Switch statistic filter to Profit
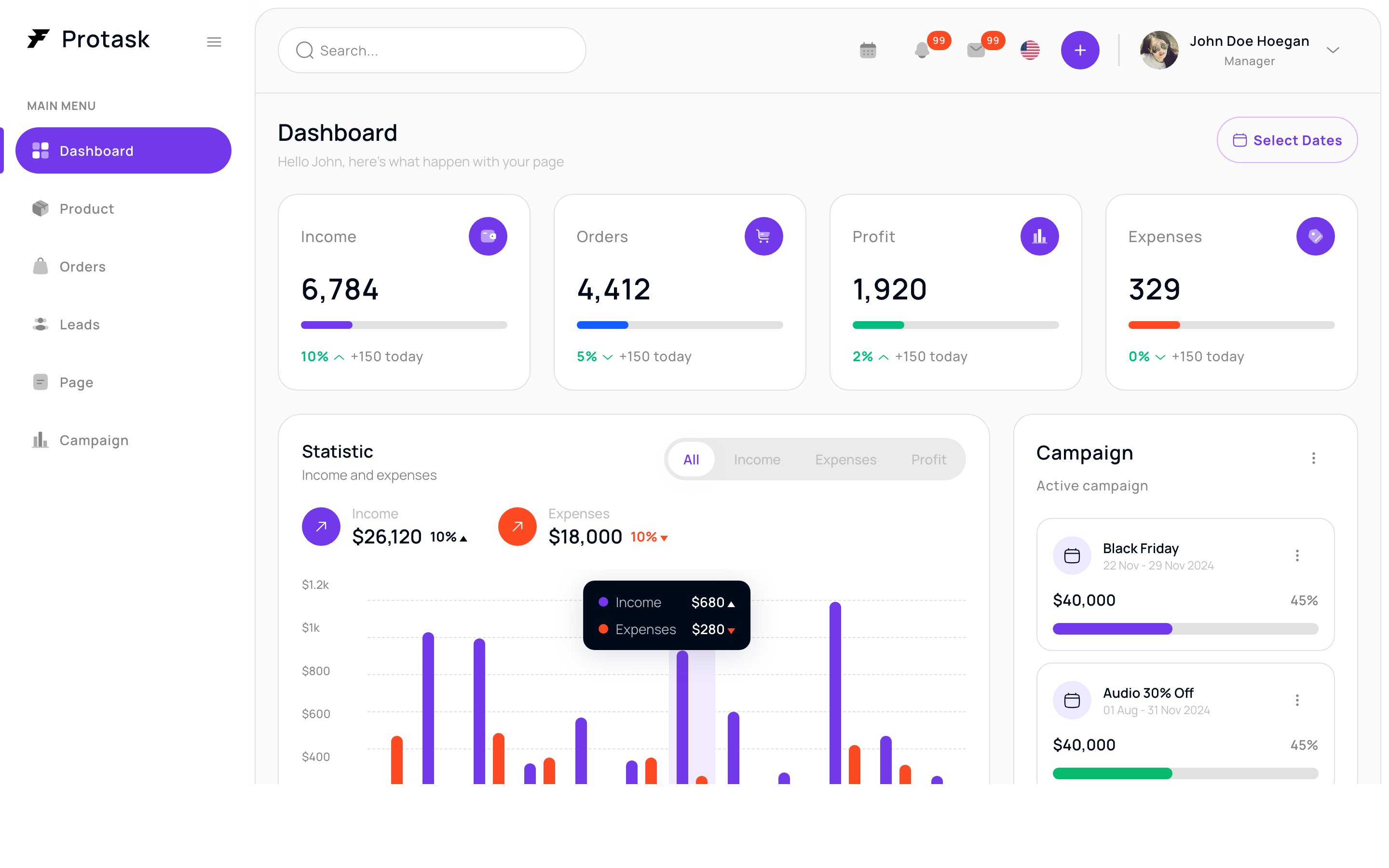Image resolution: width=1389 pixels, height=868 pixels. [928, 459]
